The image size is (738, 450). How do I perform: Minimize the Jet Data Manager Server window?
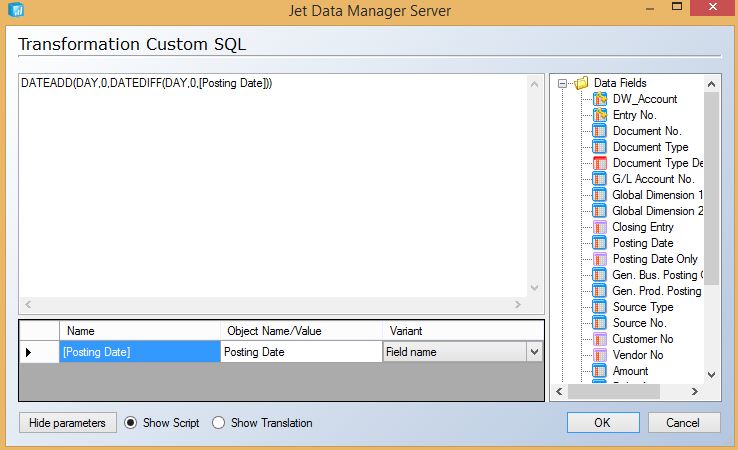click(650, 8)
